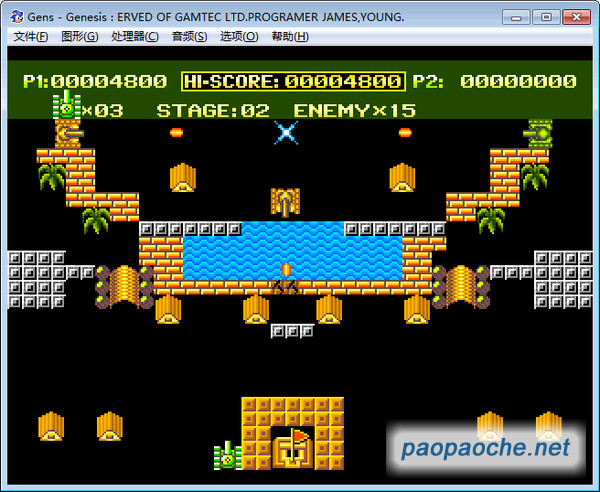Click the green enemy tank at top-right
The width and height of the screenshot is (600, 492).
[538, 134]
